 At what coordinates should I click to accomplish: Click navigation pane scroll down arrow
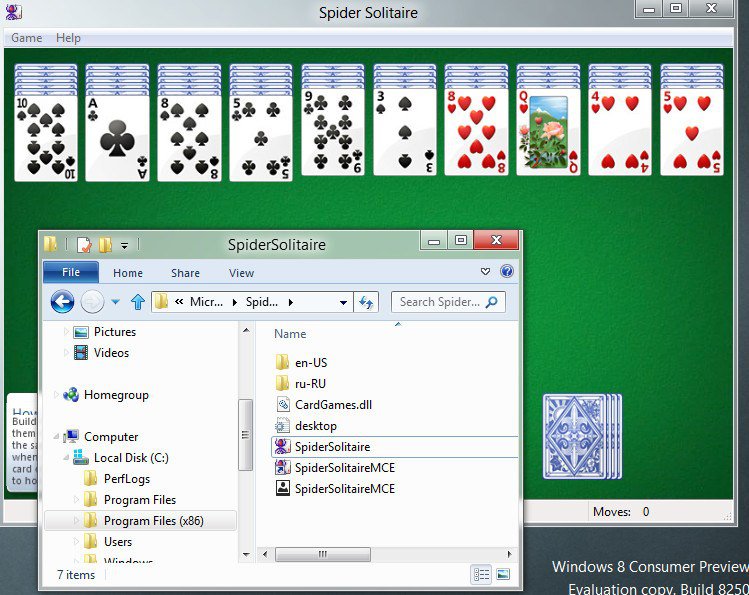pos(246,554)
